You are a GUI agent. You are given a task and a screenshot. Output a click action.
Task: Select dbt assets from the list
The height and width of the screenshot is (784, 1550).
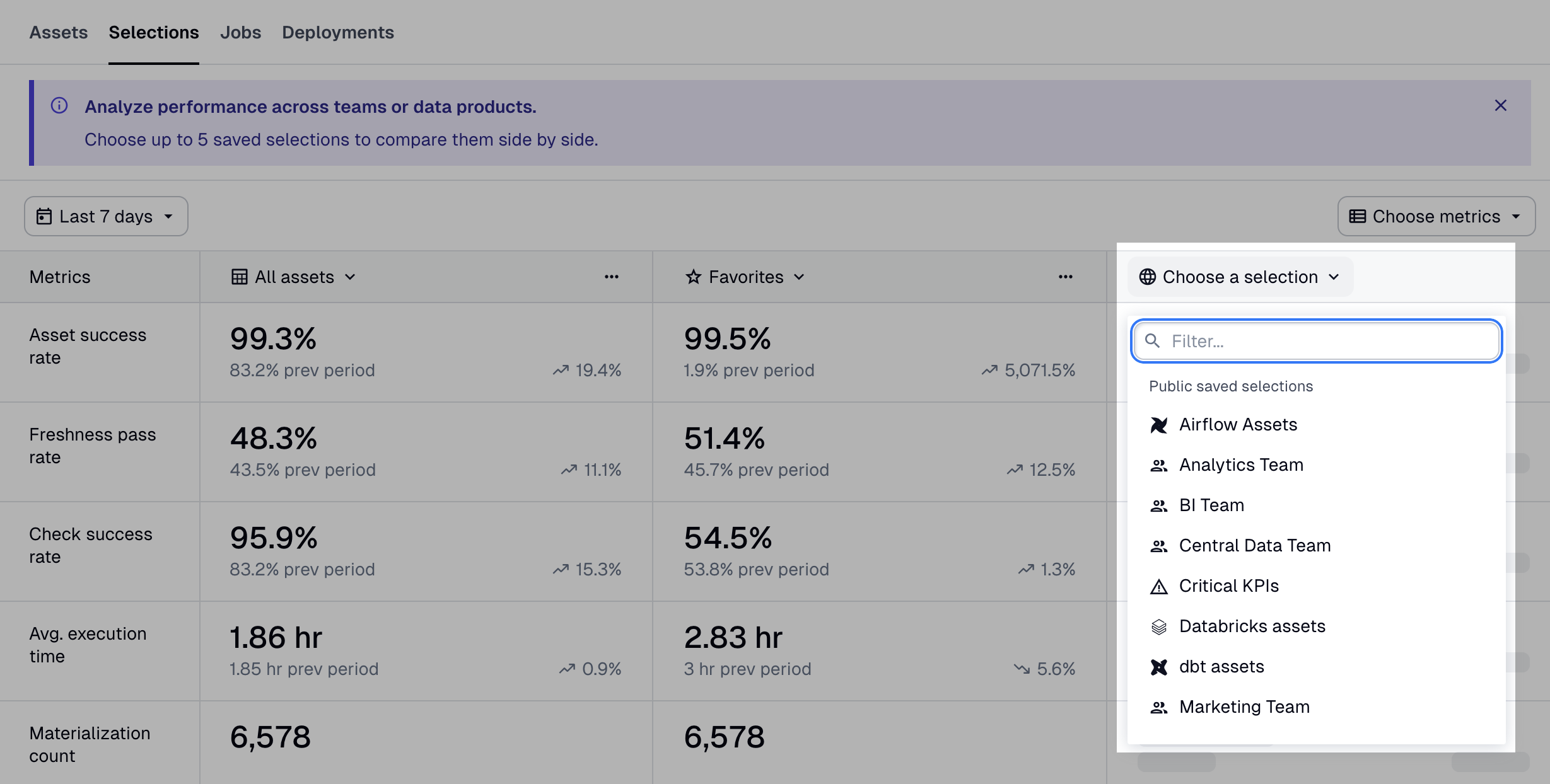1221,667
